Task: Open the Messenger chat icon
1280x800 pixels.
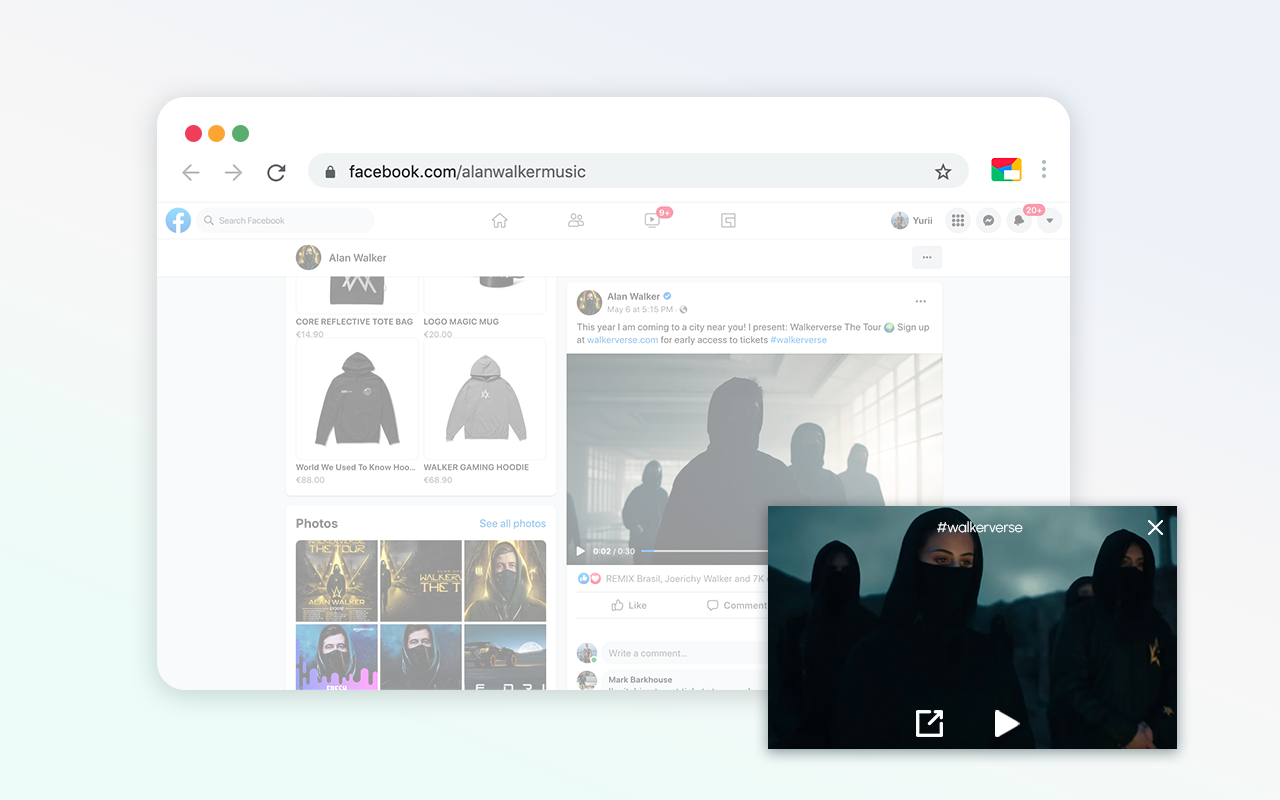Action: [x=988, y=220]
